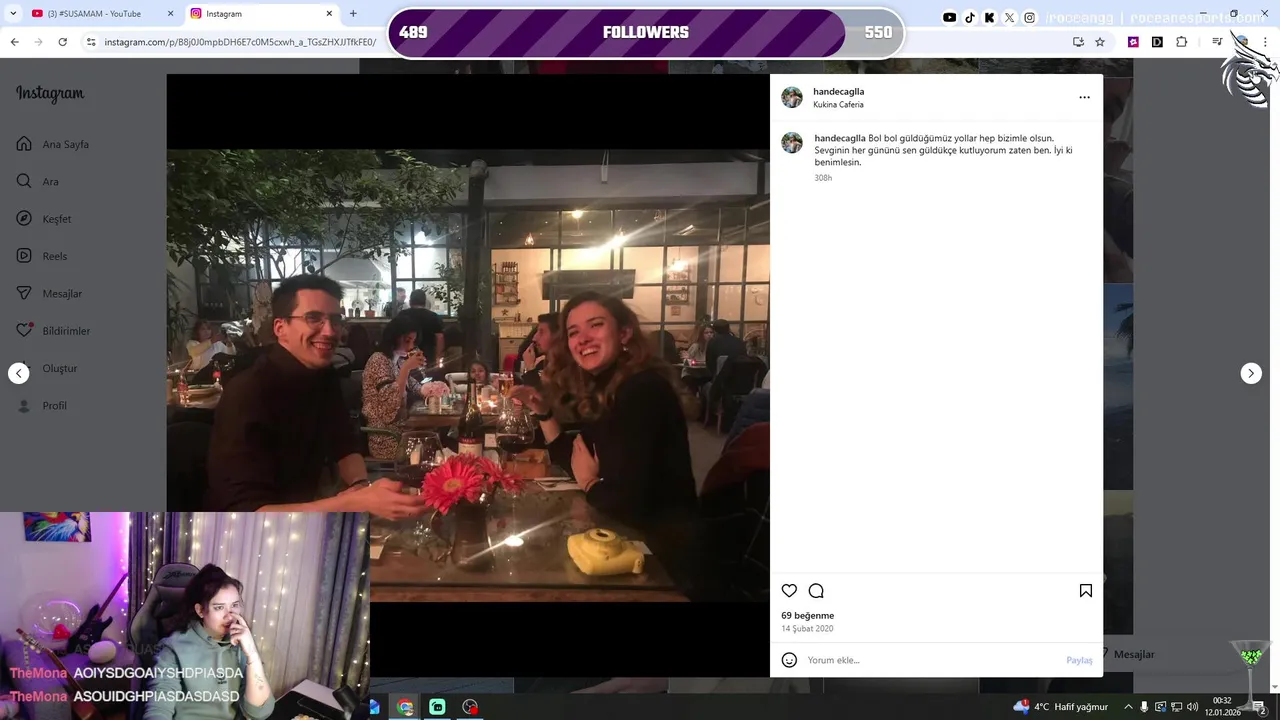Open Ara search in sidebar
The image size is (1280, 720).
tap(40, 181)
